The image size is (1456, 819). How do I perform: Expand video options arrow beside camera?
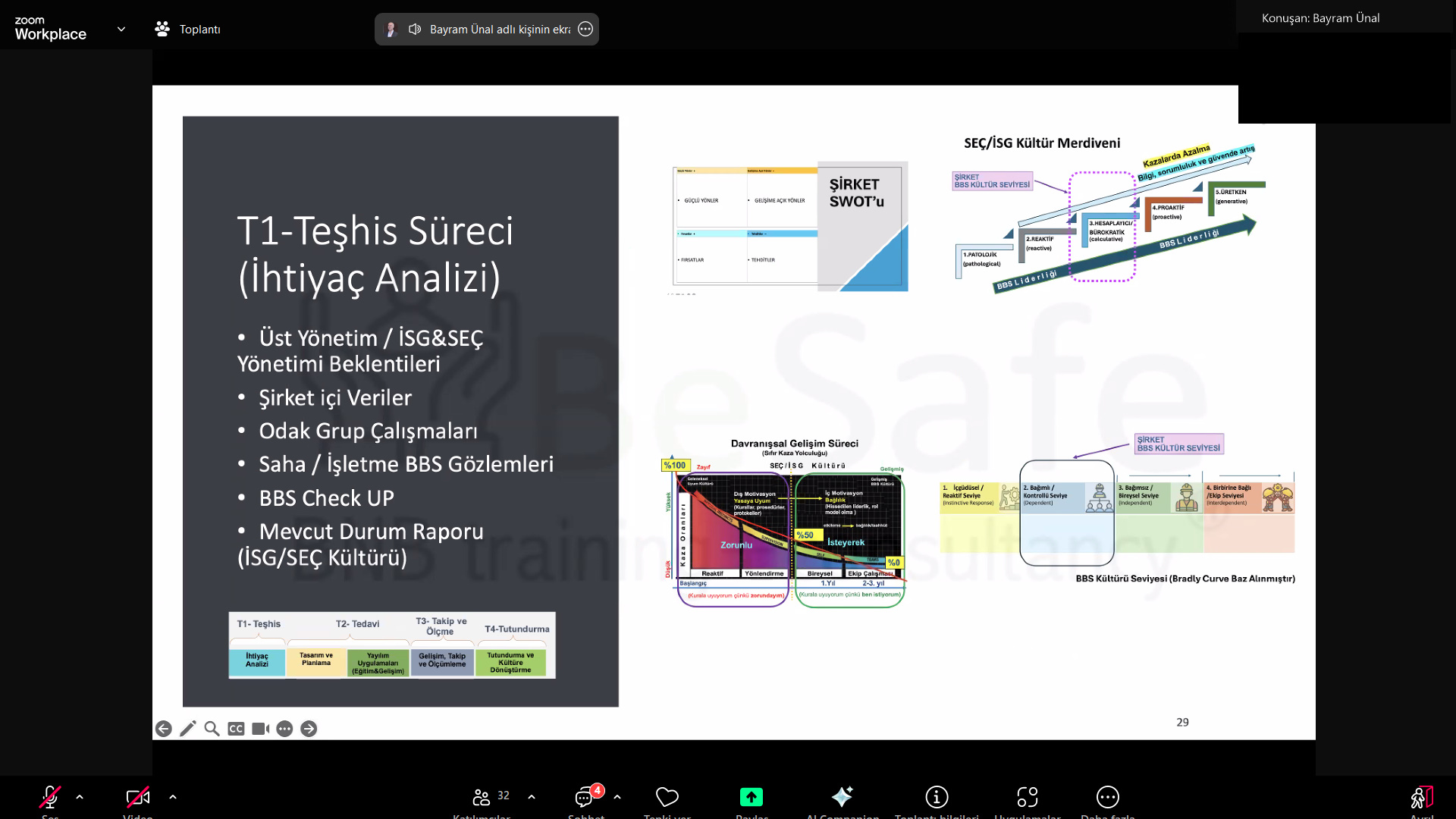point(173,797)
